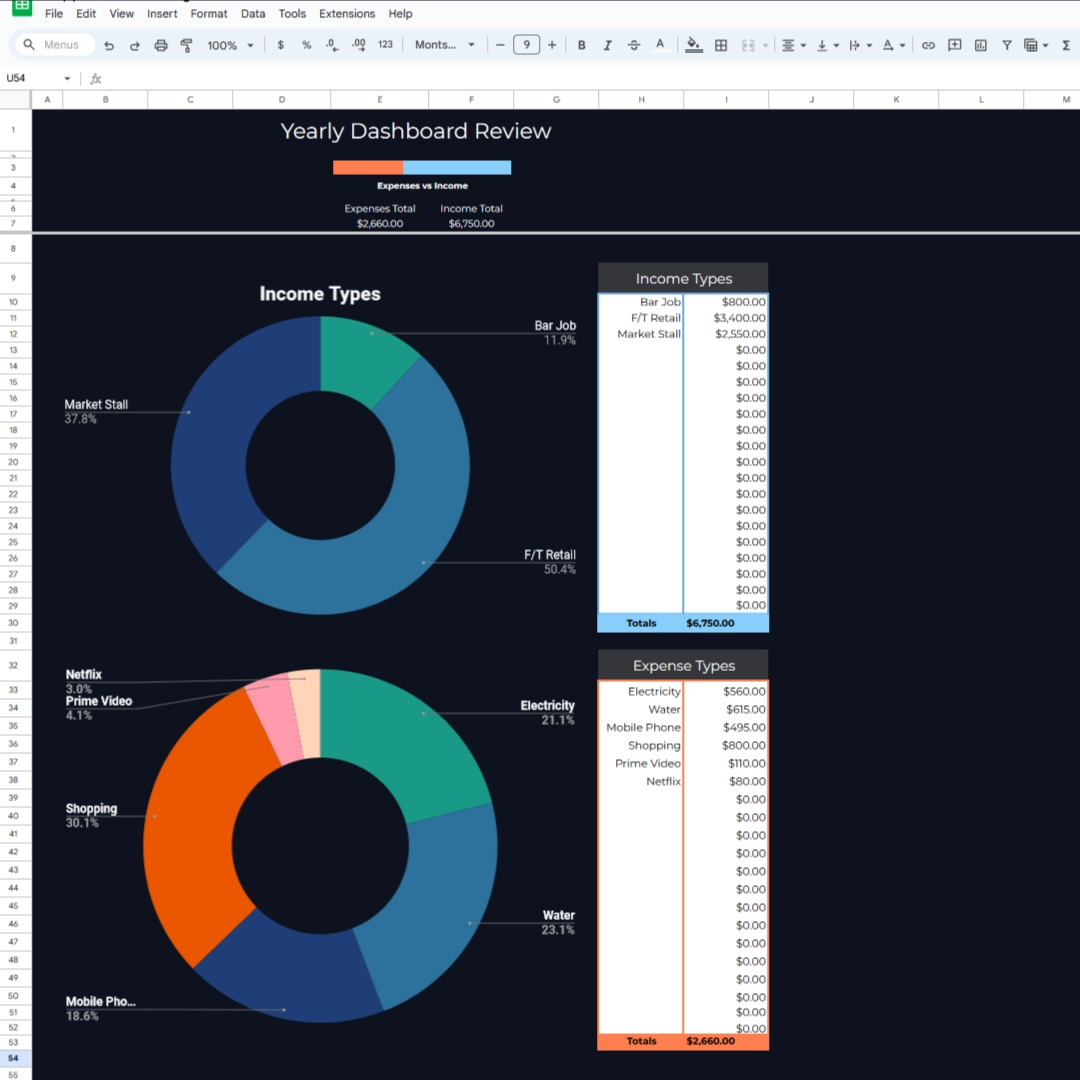Click the Insert chart icon
The image size is (1080, 1080).
click(980, 45)
